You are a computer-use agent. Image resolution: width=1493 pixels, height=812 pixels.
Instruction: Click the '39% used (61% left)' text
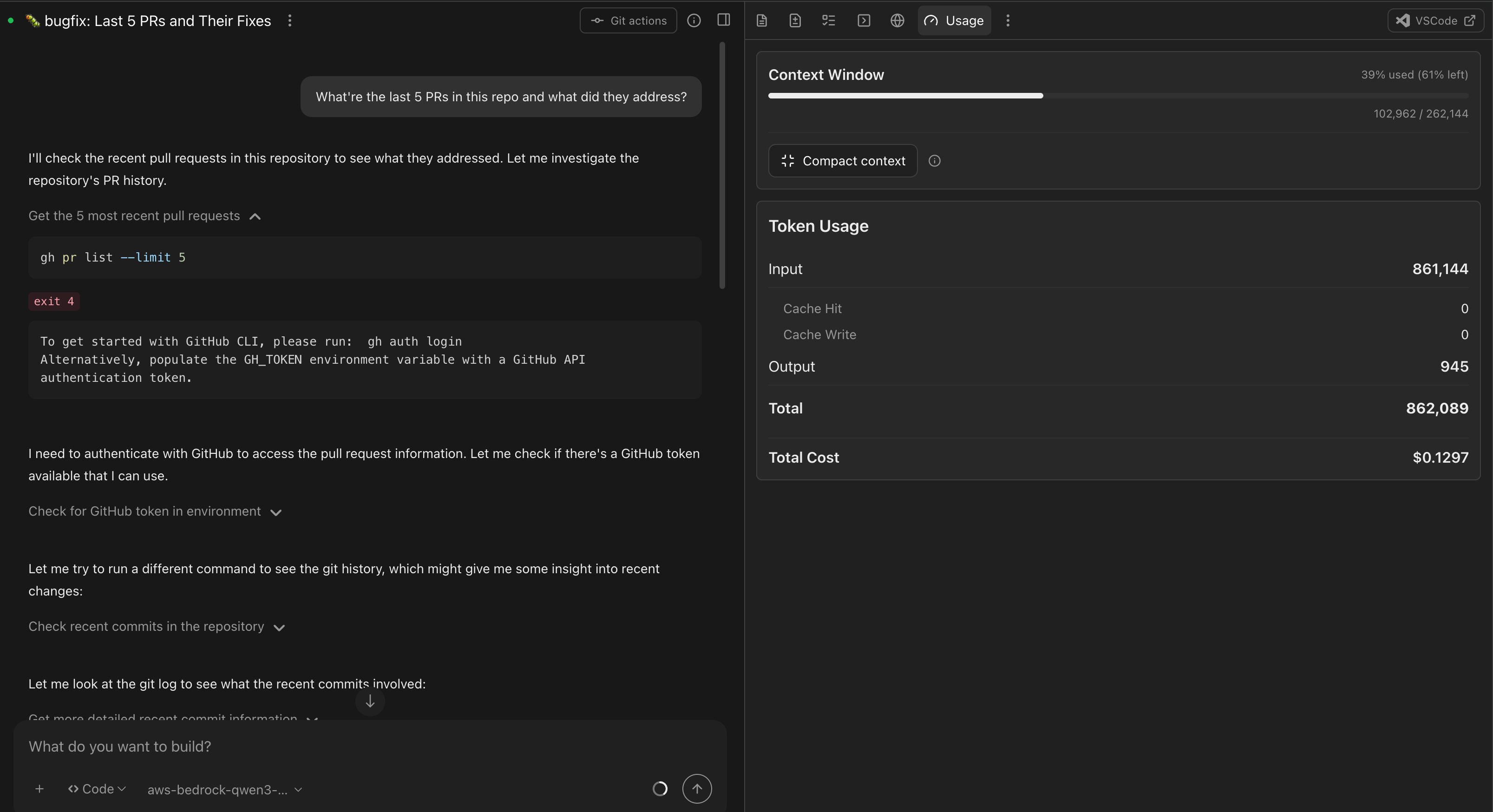coord(1414,75)
